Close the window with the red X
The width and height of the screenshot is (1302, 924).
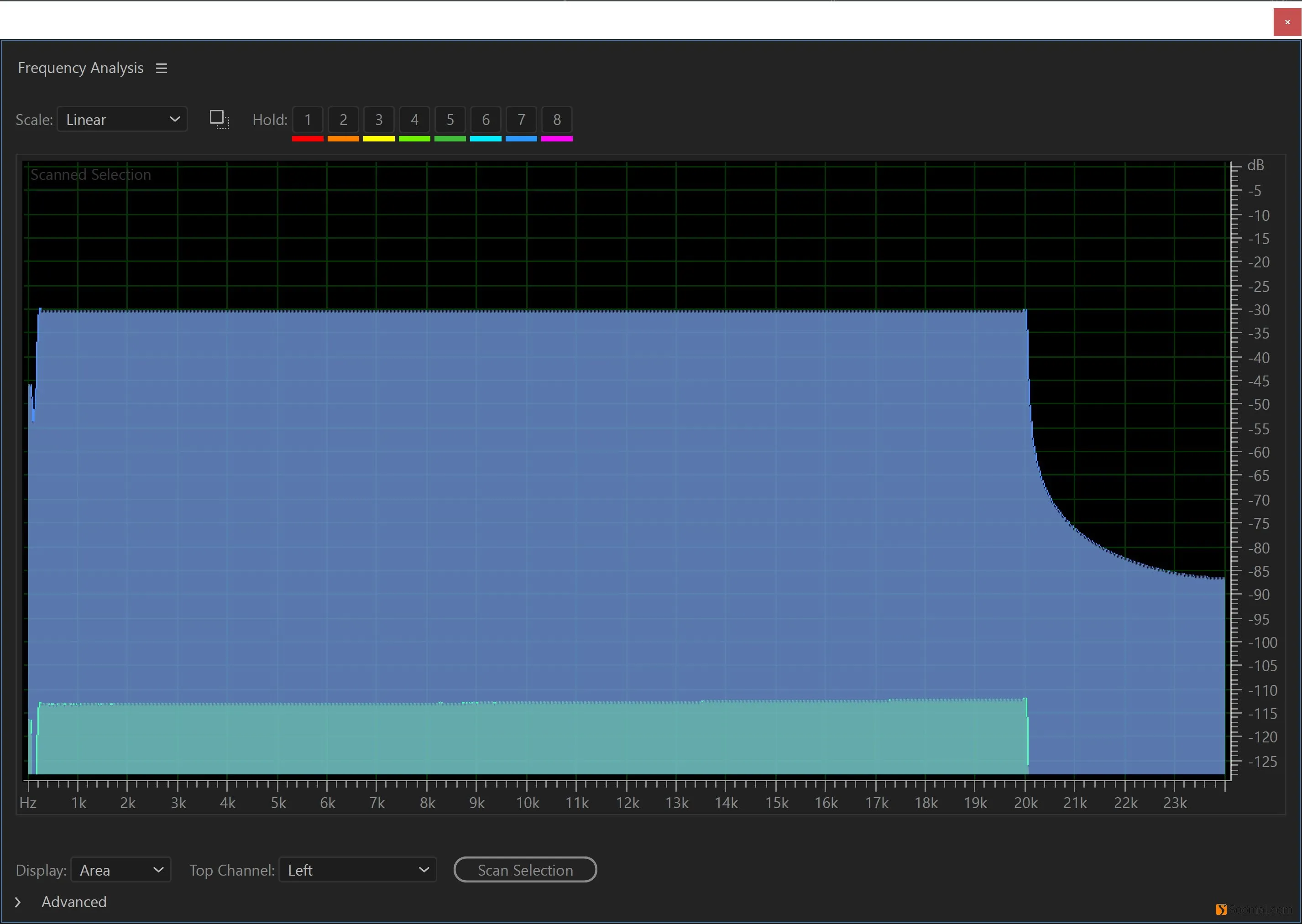click(1287, 22)
